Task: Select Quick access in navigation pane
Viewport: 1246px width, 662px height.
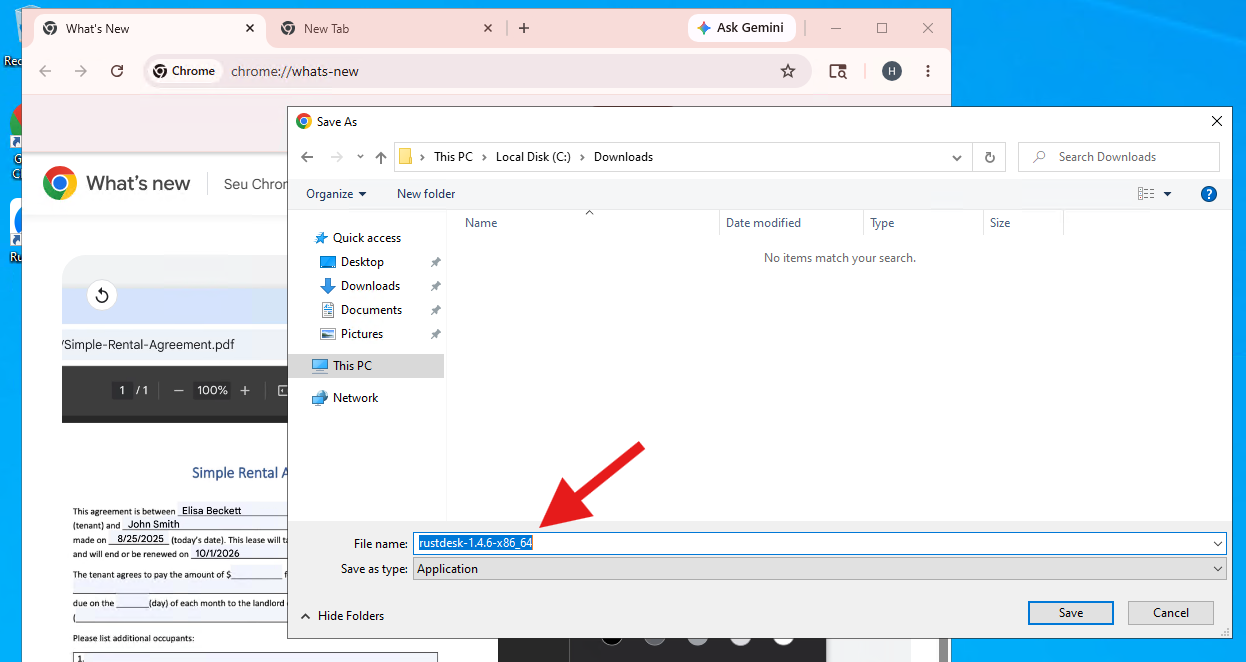Action: pos(367,238)
